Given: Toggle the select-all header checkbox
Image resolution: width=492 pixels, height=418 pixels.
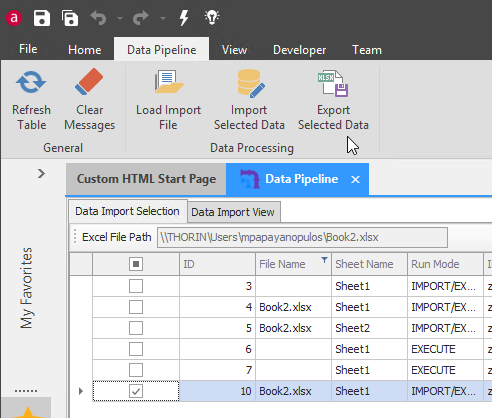Looking at the screenshot, I should pos(136,264).
